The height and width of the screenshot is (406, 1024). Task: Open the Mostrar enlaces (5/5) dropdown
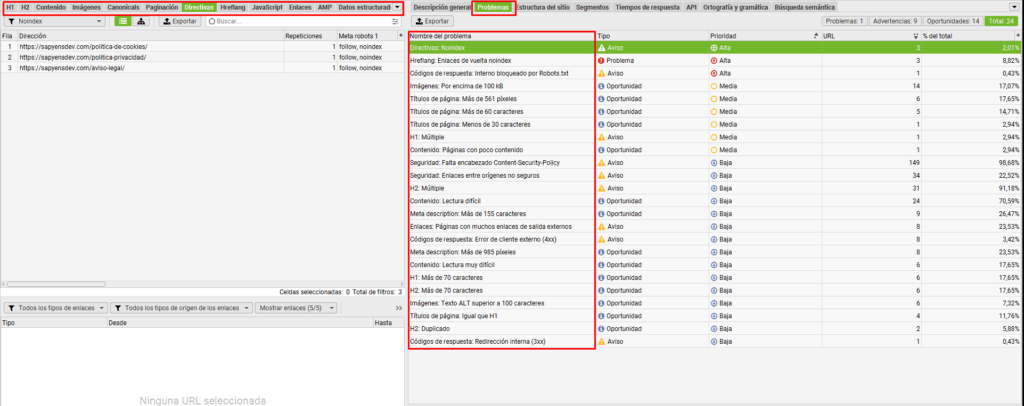click(x=297, y=308)
